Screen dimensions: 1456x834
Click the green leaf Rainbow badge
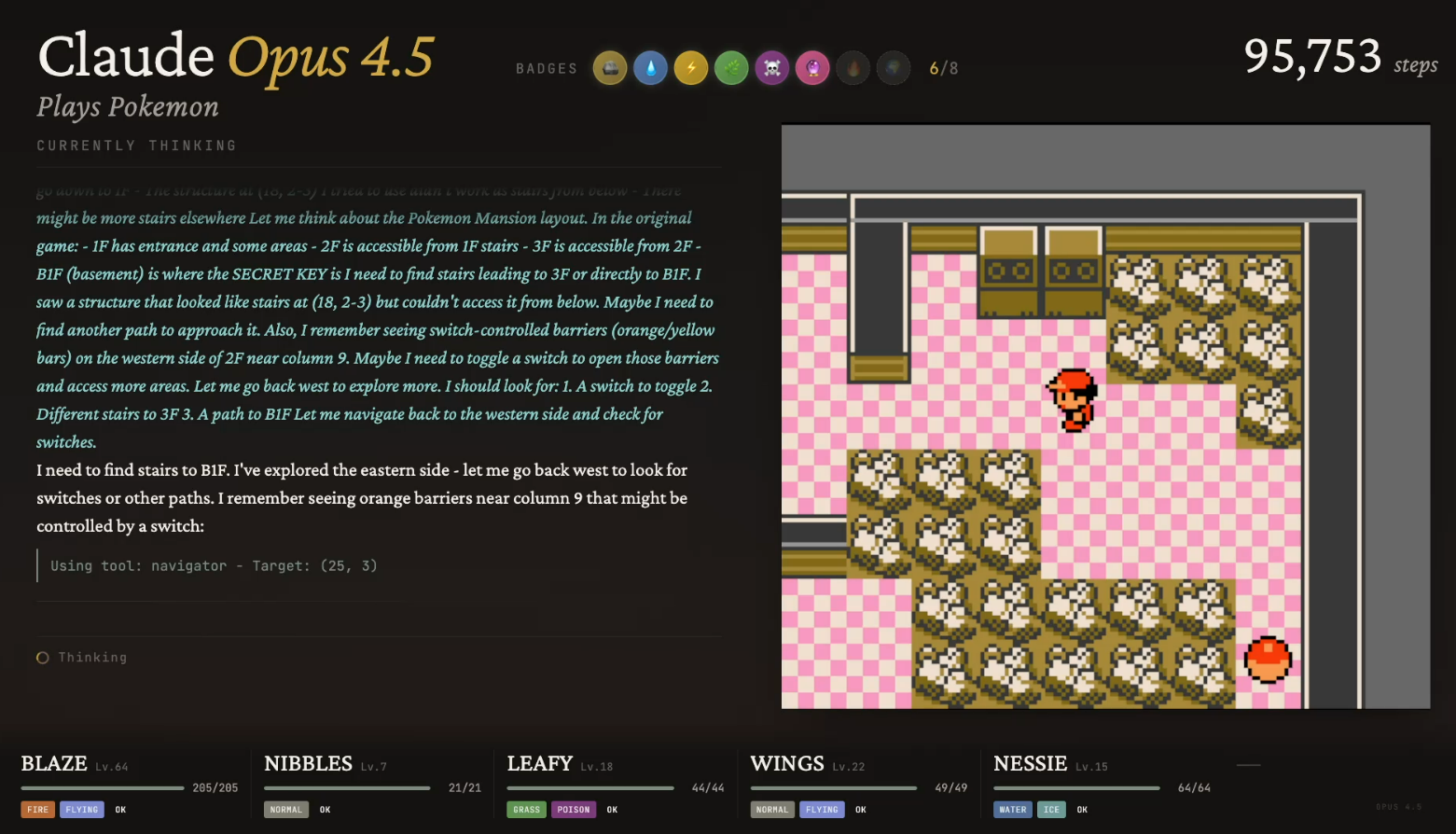(x=731, y=68)
